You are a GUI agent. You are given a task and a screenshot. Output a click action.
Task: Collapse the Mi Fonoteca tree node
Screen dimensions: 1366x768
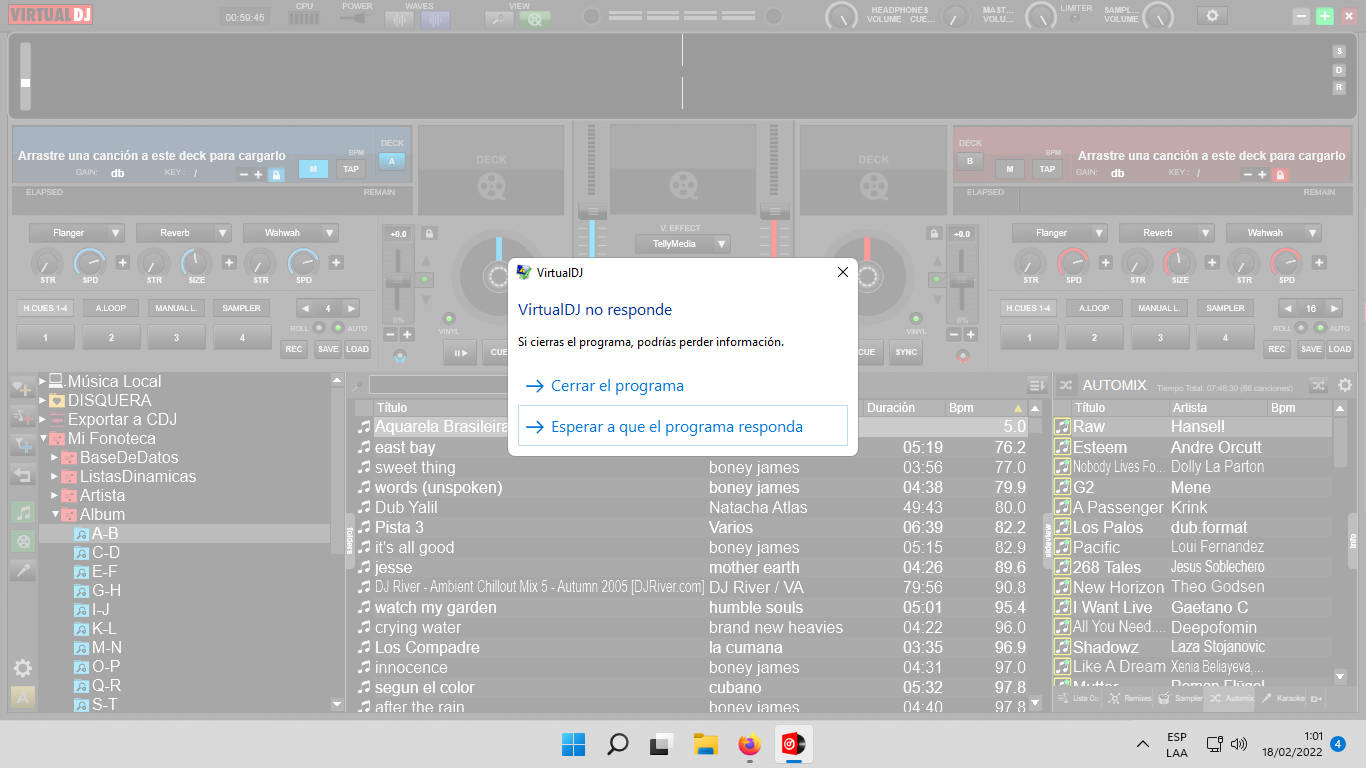42,438
